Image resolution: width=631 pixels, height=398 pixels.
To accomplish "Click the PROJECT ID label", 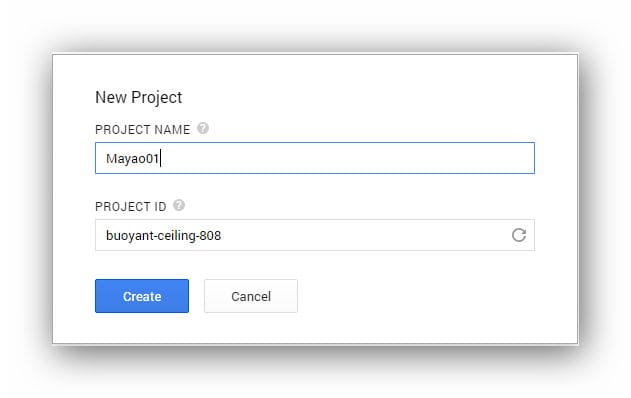I will click(x=131, y=206).
